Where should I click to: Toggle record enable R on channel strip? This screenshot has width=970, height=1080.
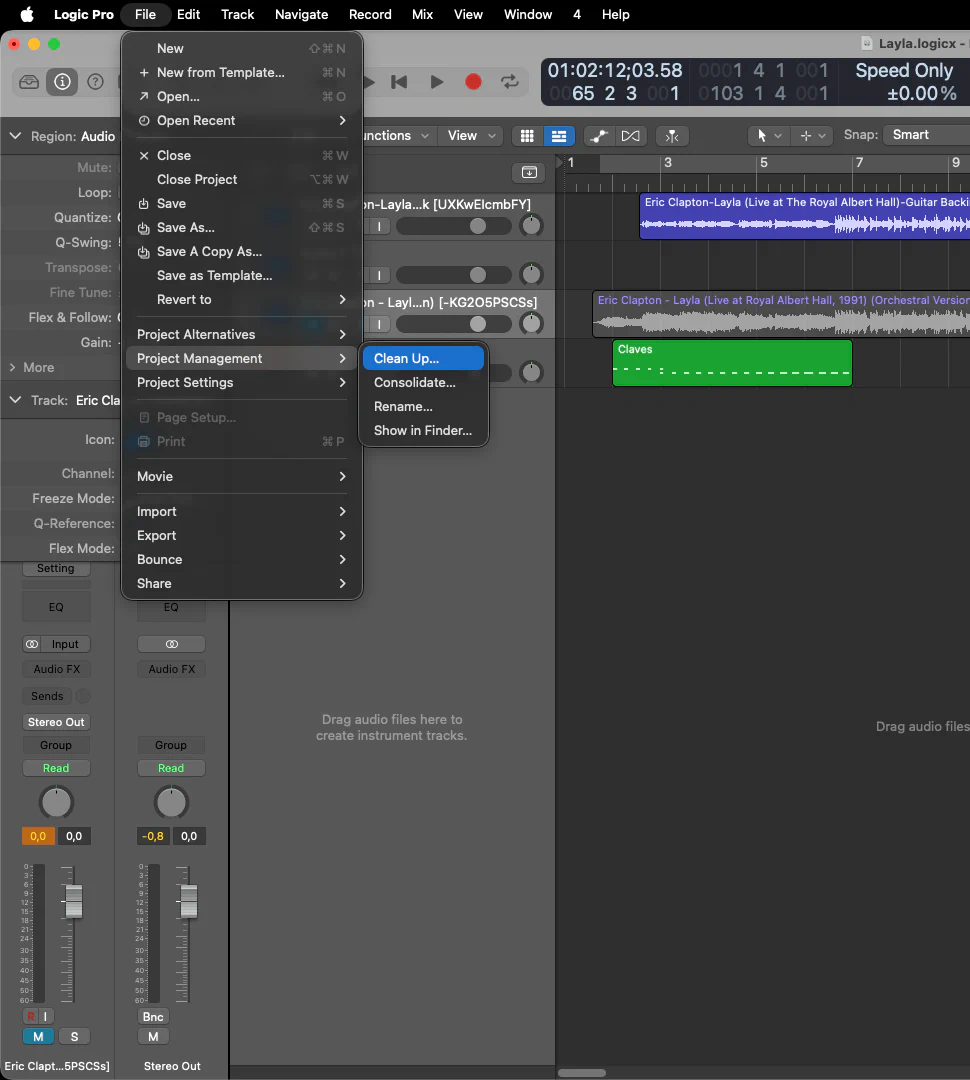coord(30,1017)
